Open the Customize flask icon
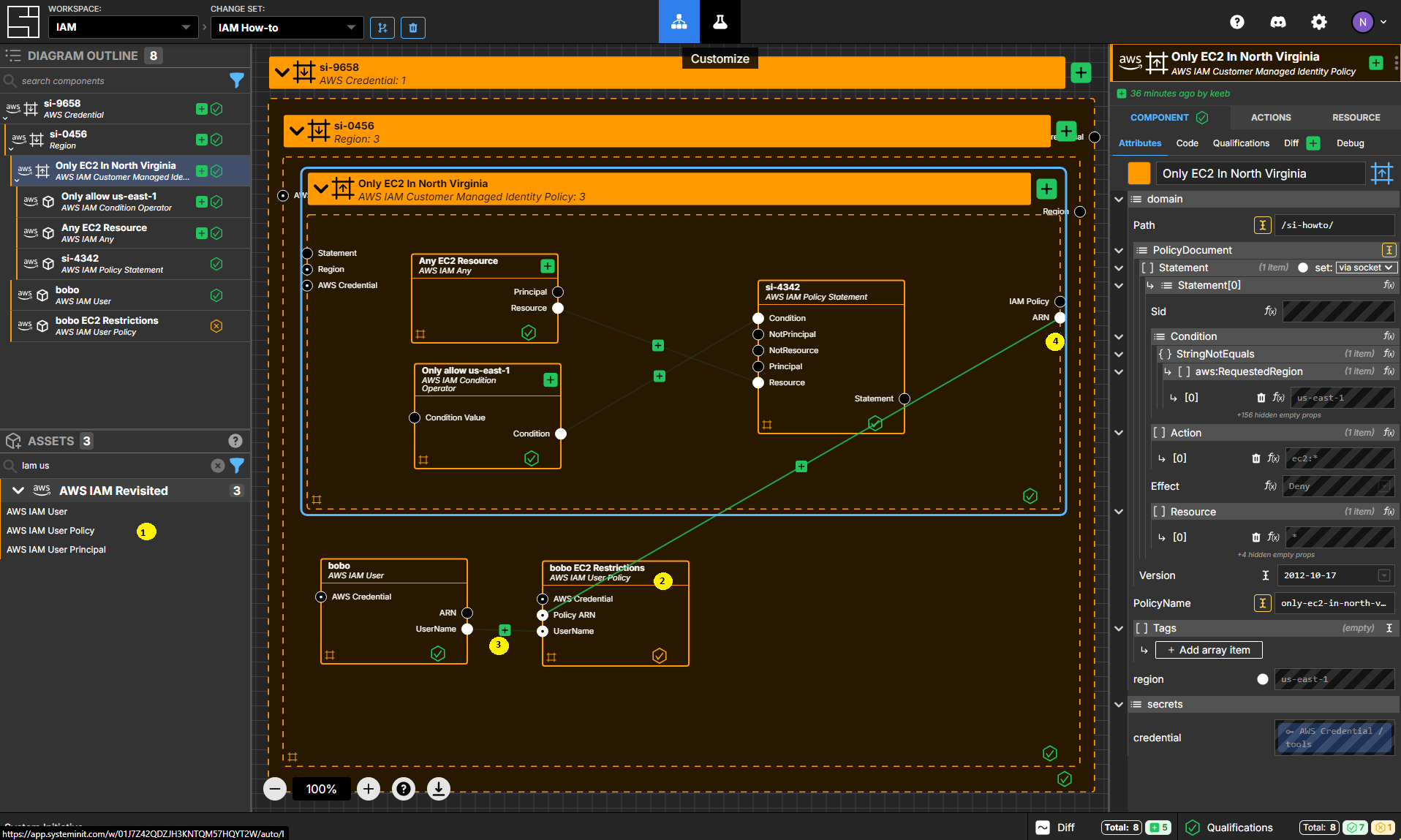Viewport: 1401px width, 840px height. click(x=720, y=21)
